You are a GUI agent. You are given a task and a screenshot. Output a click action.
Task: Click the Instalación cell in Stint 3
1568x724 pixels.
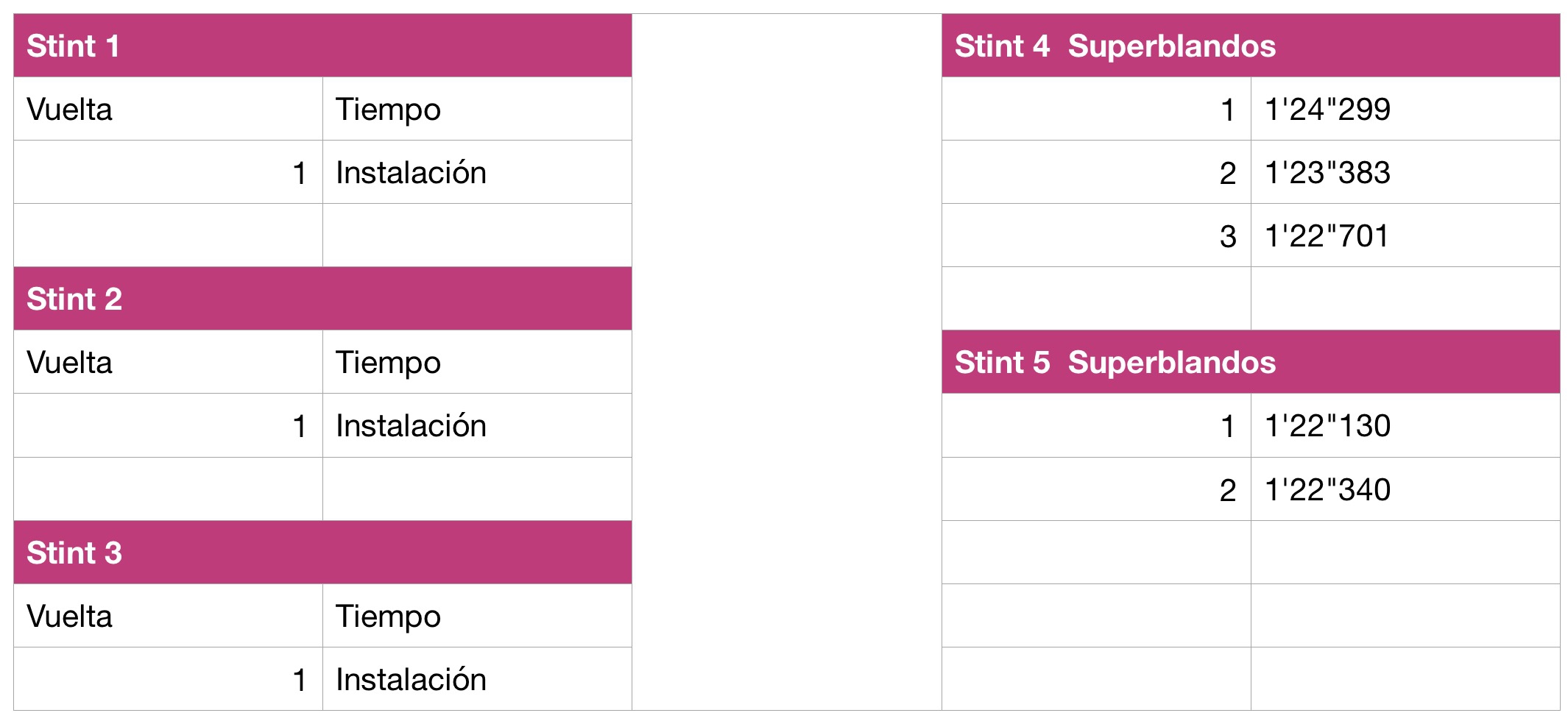pyautogui.click(x=476, y=679)
